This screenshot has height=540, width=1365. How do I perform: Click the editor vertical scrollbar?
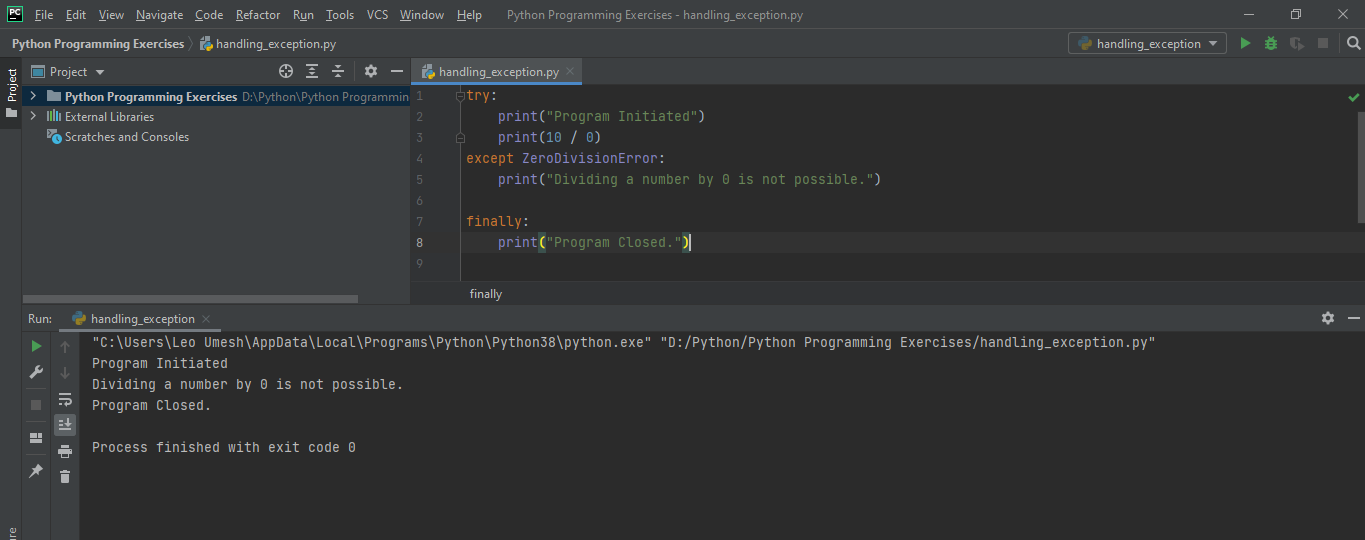[x=1360, y=153]
